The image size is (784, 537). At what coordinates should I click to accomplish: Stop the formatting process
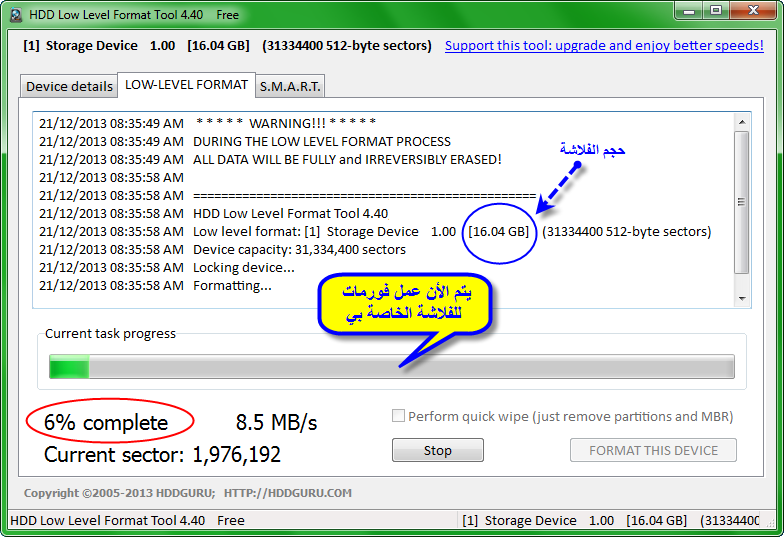click(x=438, y=450)
